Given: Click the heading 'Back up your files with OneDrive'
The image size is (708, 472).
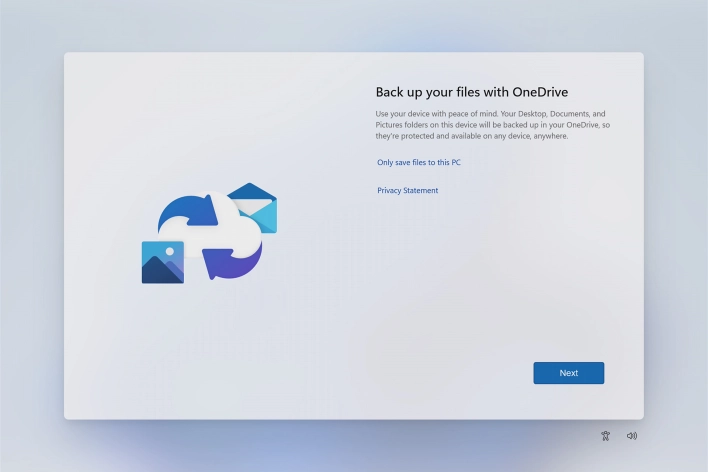Looking at the screenshot, I should (x=472, y=92).
